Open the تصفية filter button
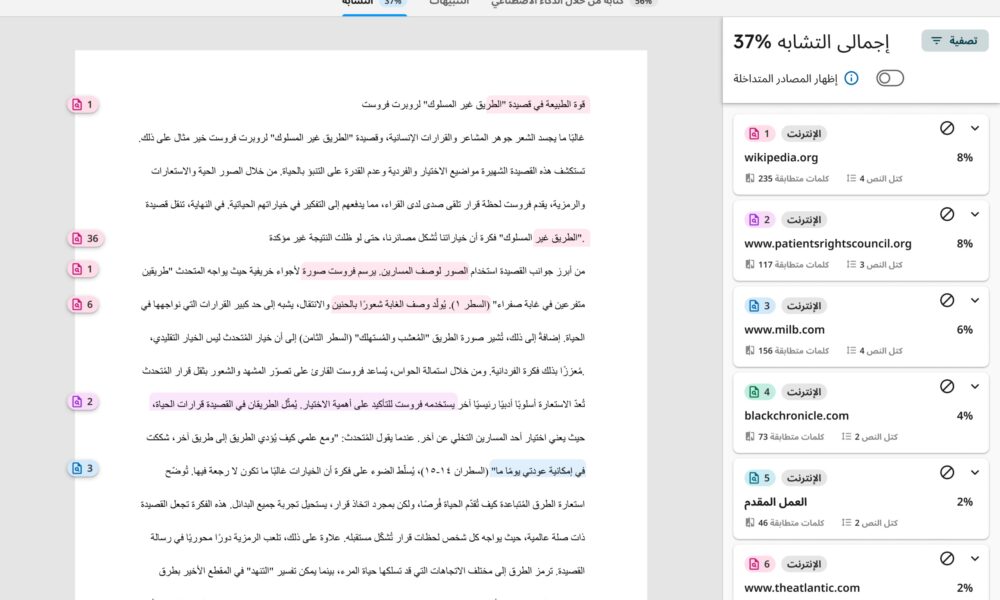Viewport: 1000px width, 600px height. (954, 41)
